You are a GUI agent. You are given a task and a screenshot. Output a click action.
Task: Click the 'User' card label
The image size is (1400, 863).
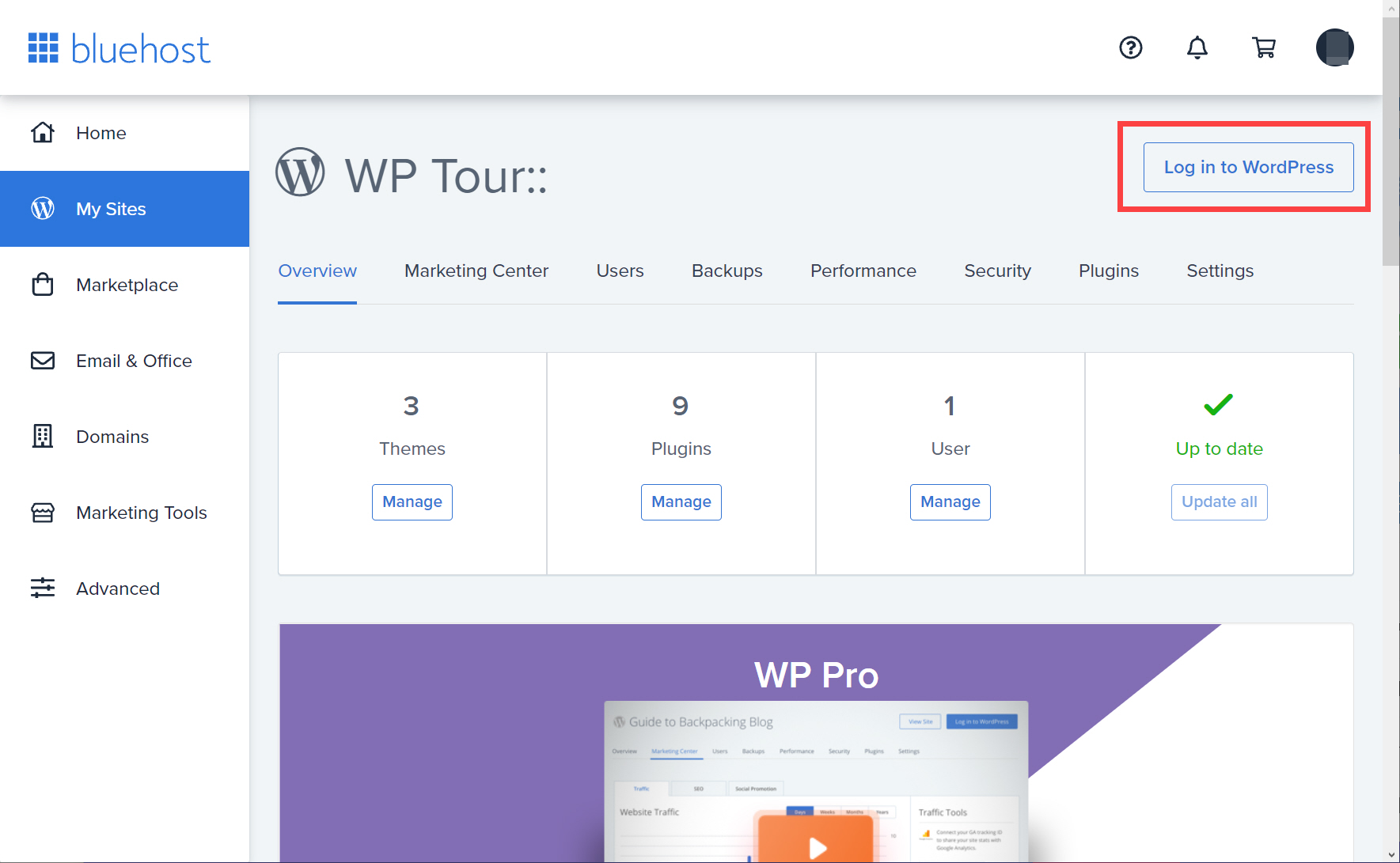tap(950, 449)
